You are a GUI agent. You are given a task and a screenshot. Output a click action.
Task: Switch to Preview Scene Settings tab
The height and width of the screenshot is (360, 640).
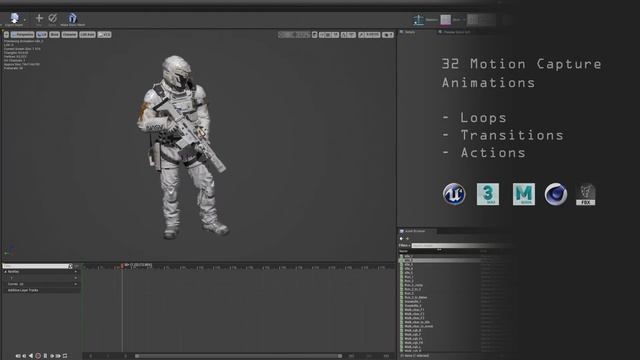454,32
